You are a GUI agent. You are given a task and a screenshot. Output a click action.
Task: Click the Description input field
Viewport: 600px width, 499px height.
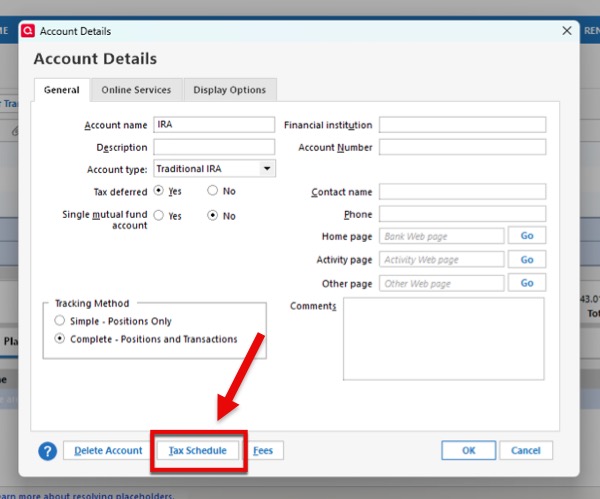point(214,147)
